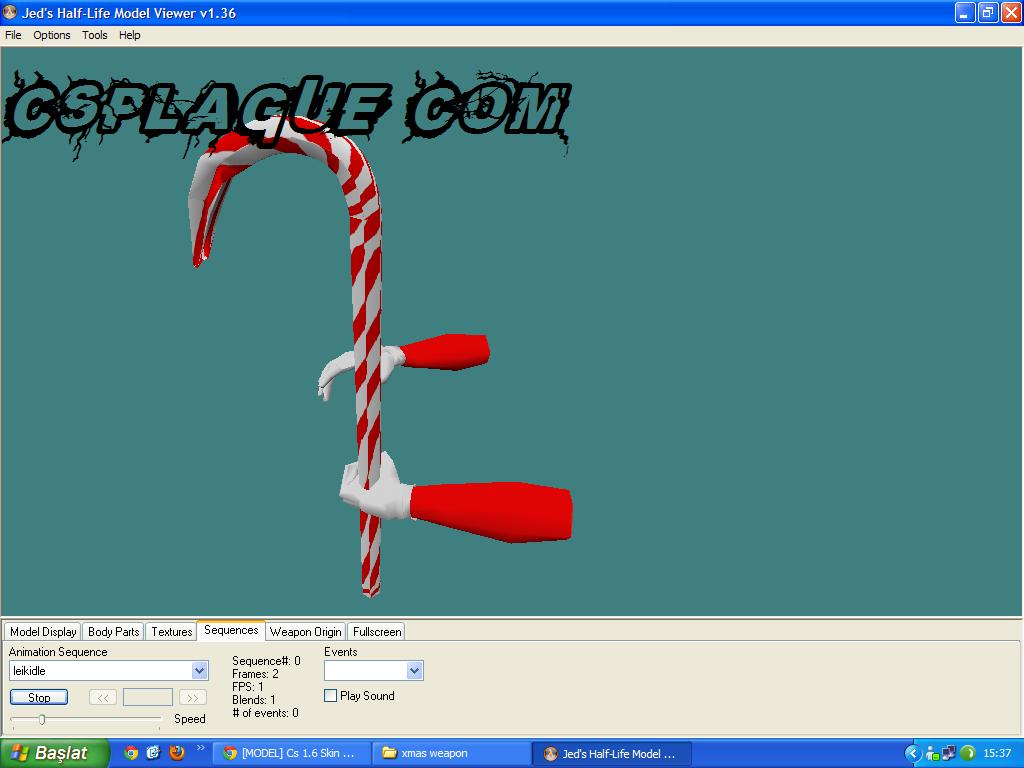Click the green round tray icon

click(x=968, y=754)
